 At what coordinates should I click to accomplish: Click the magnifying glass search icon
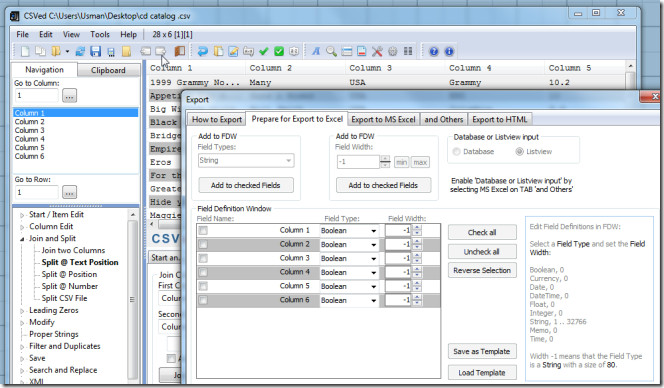[x=331, y=51]
